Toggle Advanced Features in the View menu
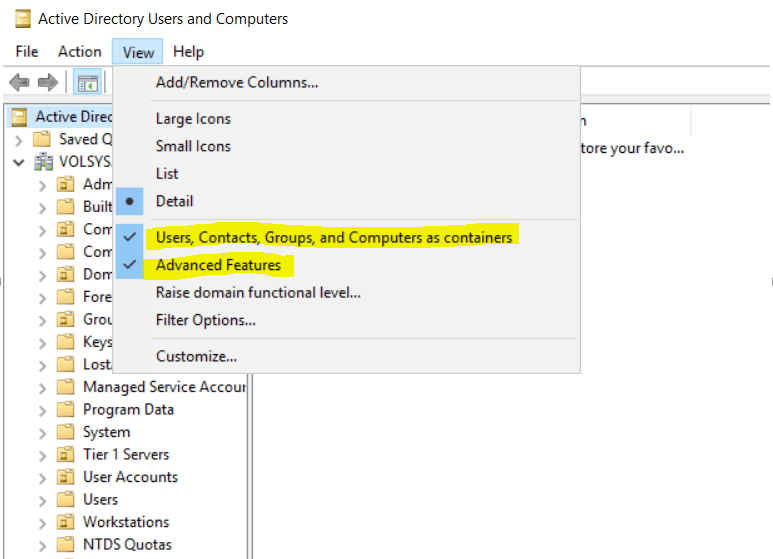 [x=218, y=265]
